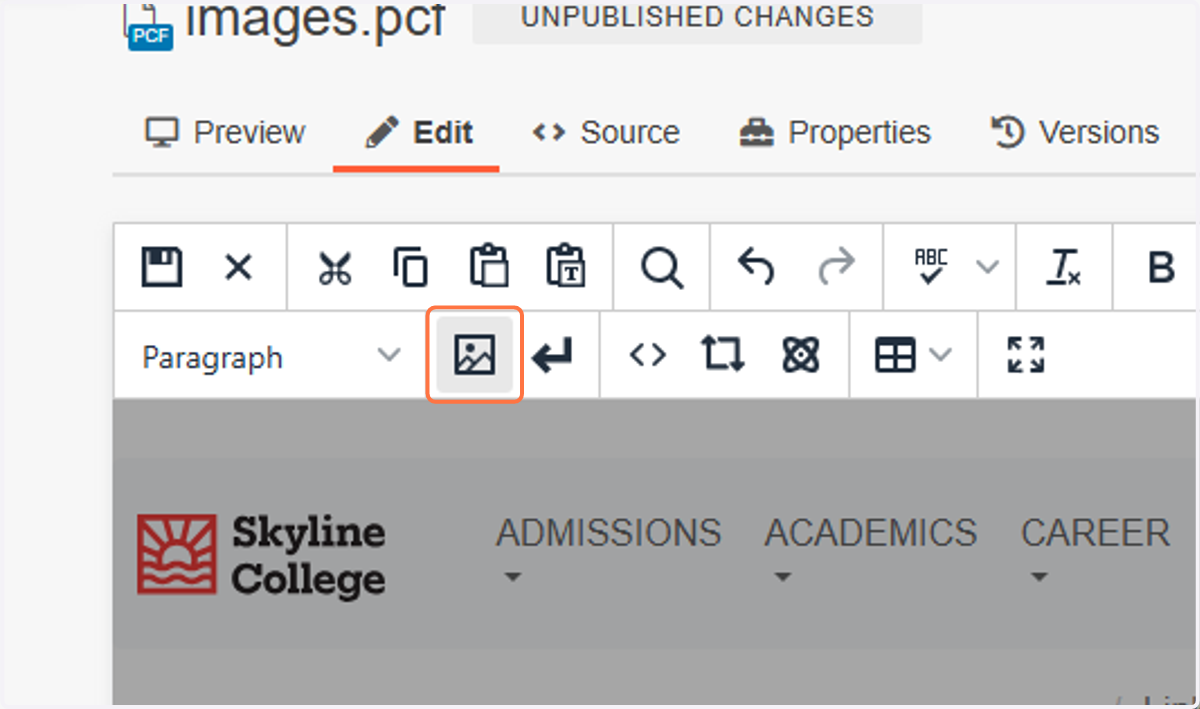Open source code angle brackets icon

coord(647,354)
